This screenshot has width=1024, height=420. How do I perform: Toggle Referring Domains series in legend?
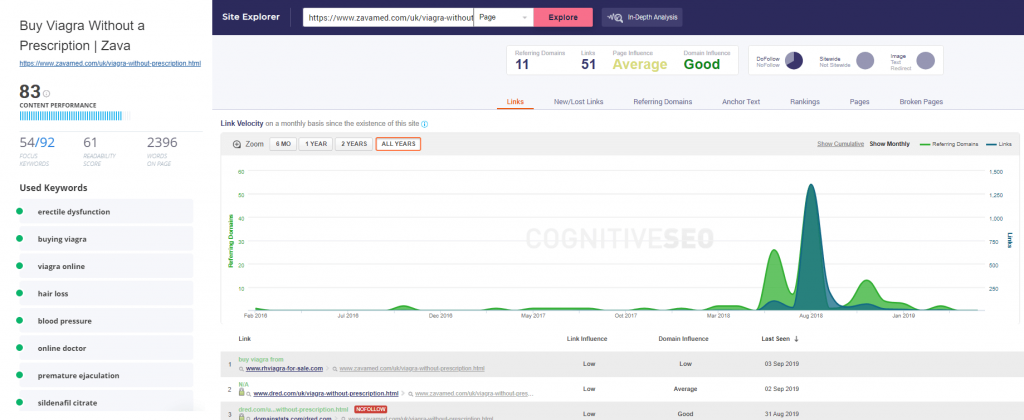[949, 144]
